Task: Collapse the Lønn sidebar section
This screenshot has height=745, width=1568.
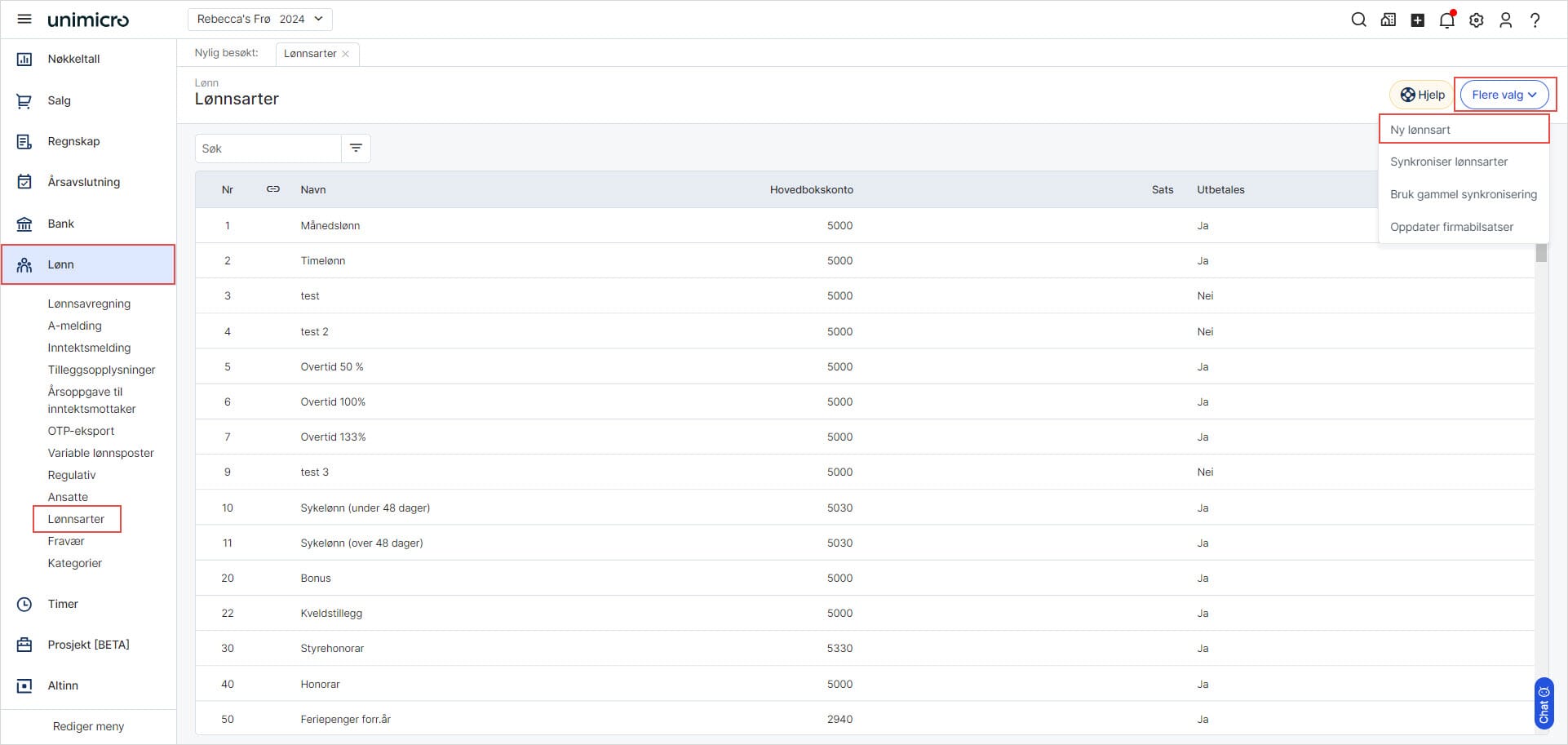Action: (88, 264)
